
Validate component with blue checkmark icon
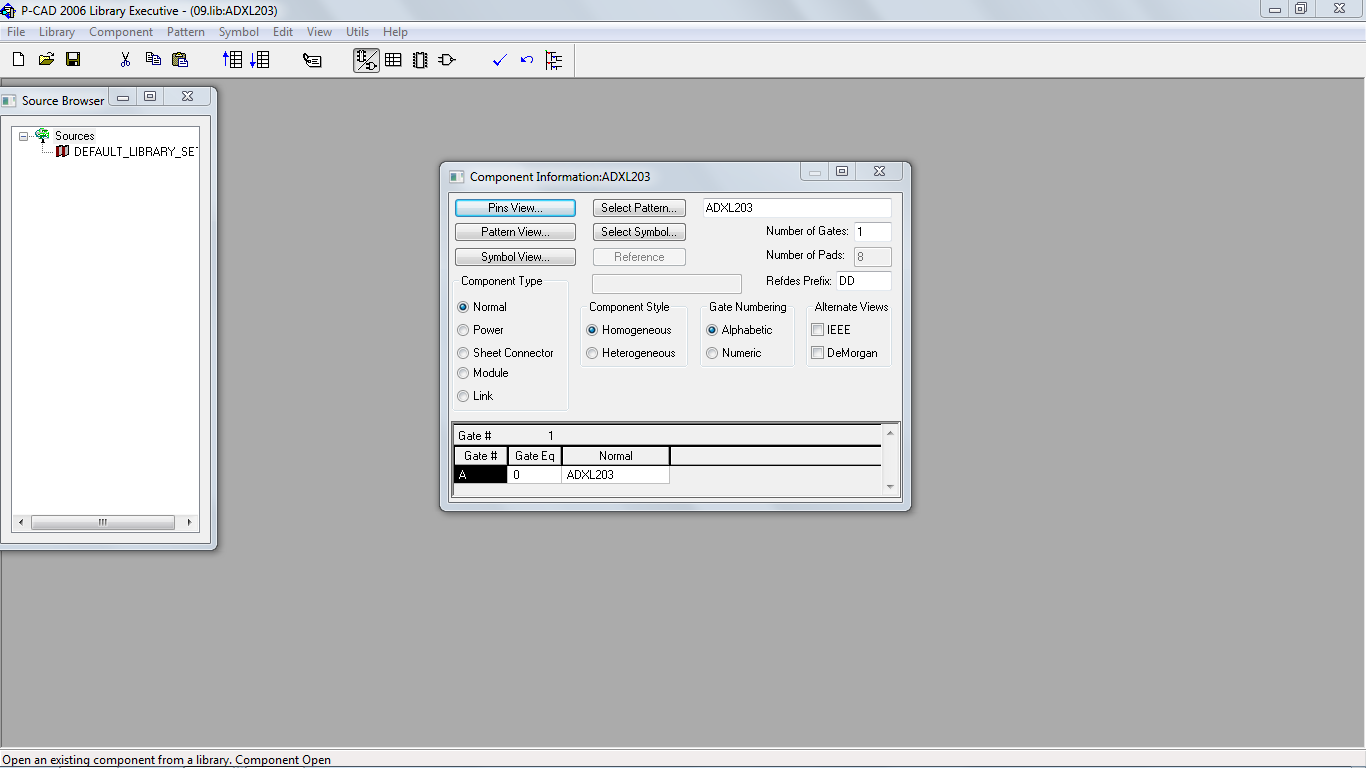coord(500,60)
